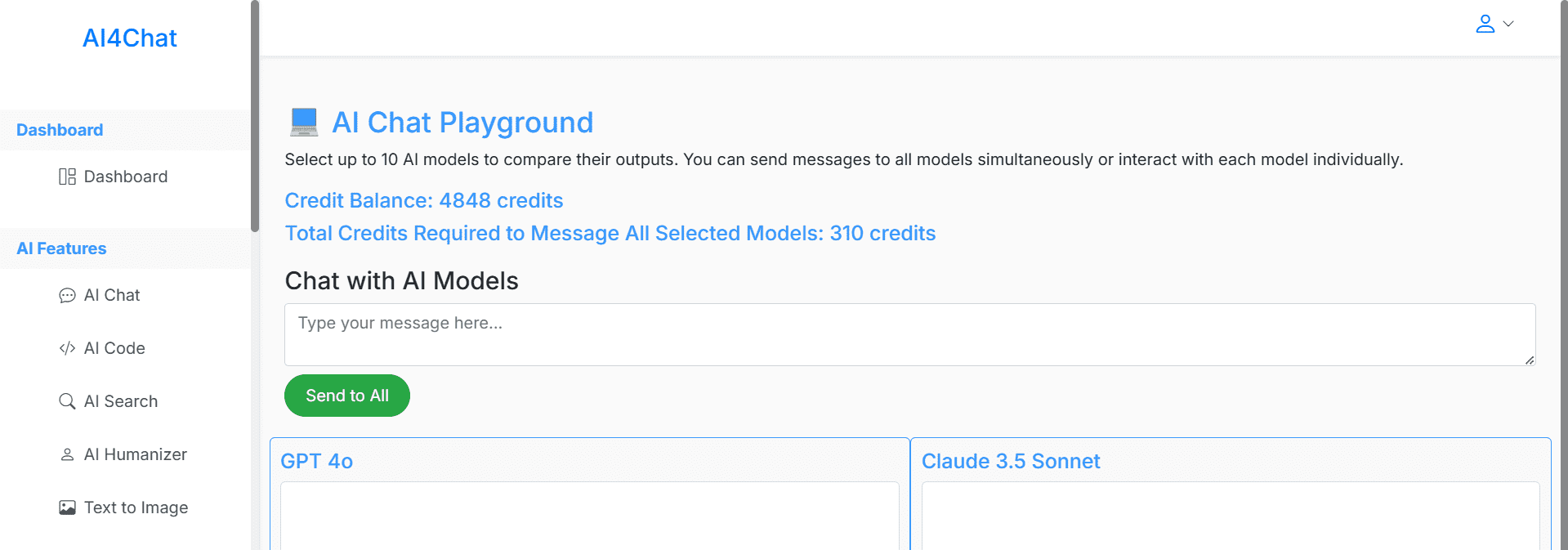Click the message box resize handle
The height and width of the screenshot is (550, 1568).
tap(1529, 360)
